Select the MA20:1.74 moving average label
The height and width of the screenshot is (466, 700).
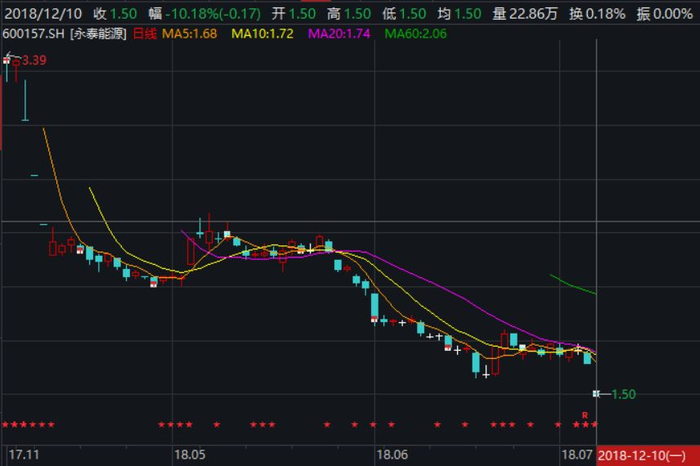[339, 34]
